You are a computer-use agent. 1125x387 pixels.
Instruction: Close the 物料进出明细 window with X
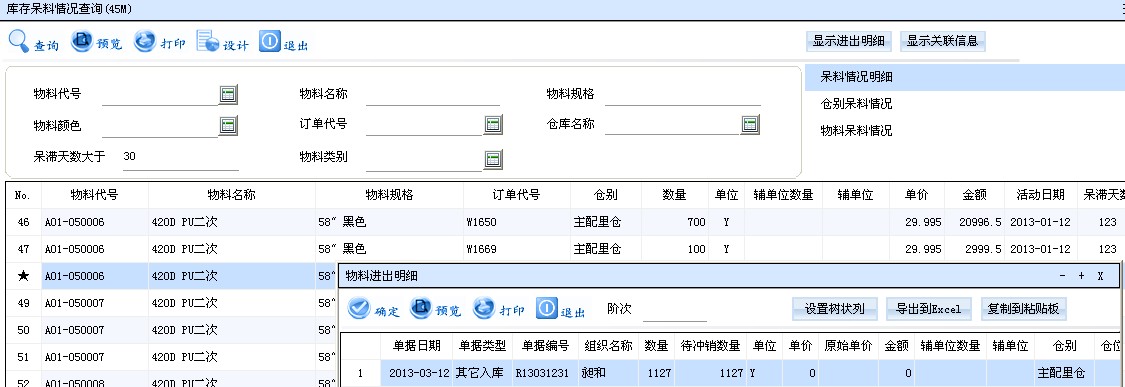point(1100,276)
